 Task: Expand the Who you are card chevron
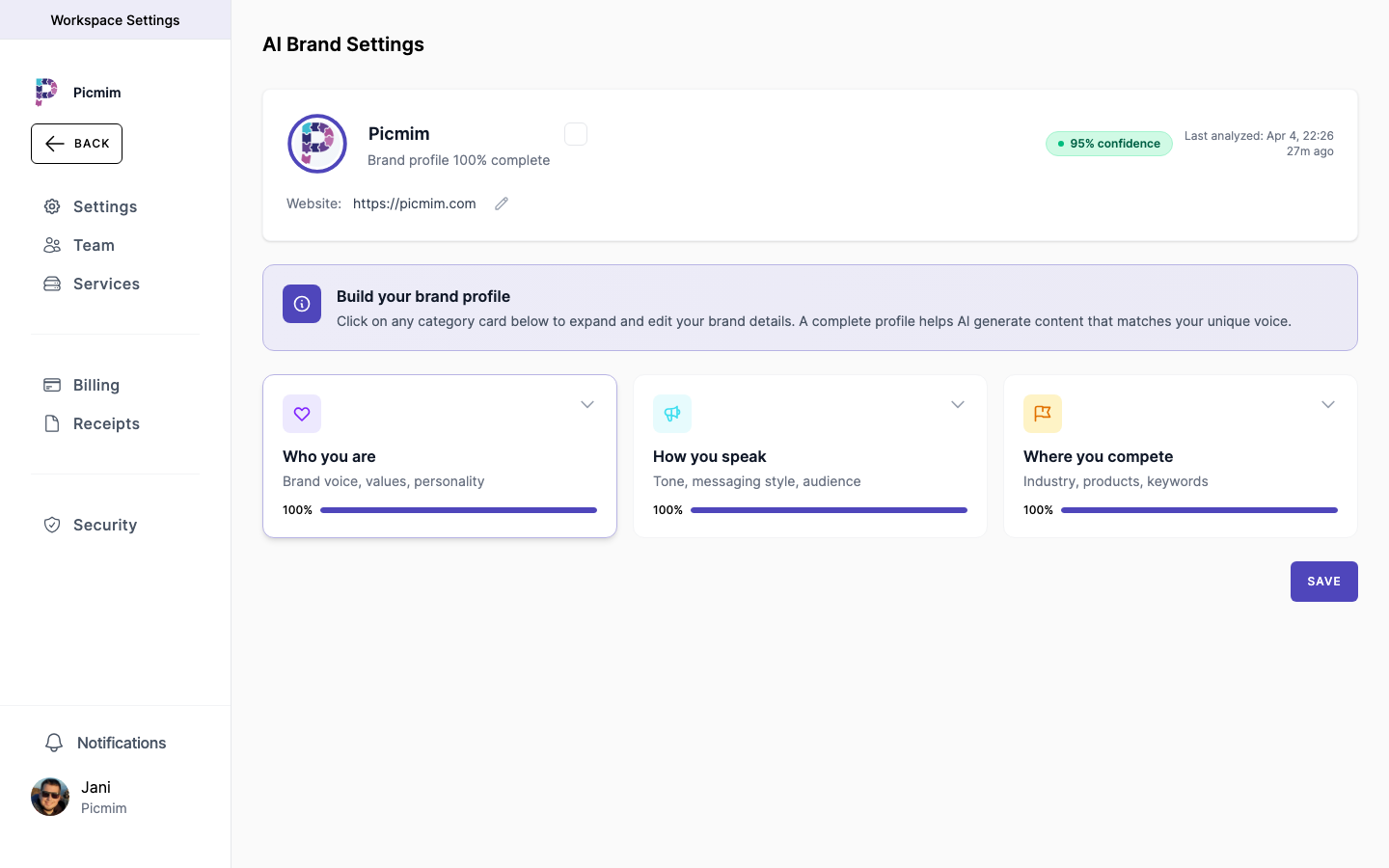click(587, 405)
